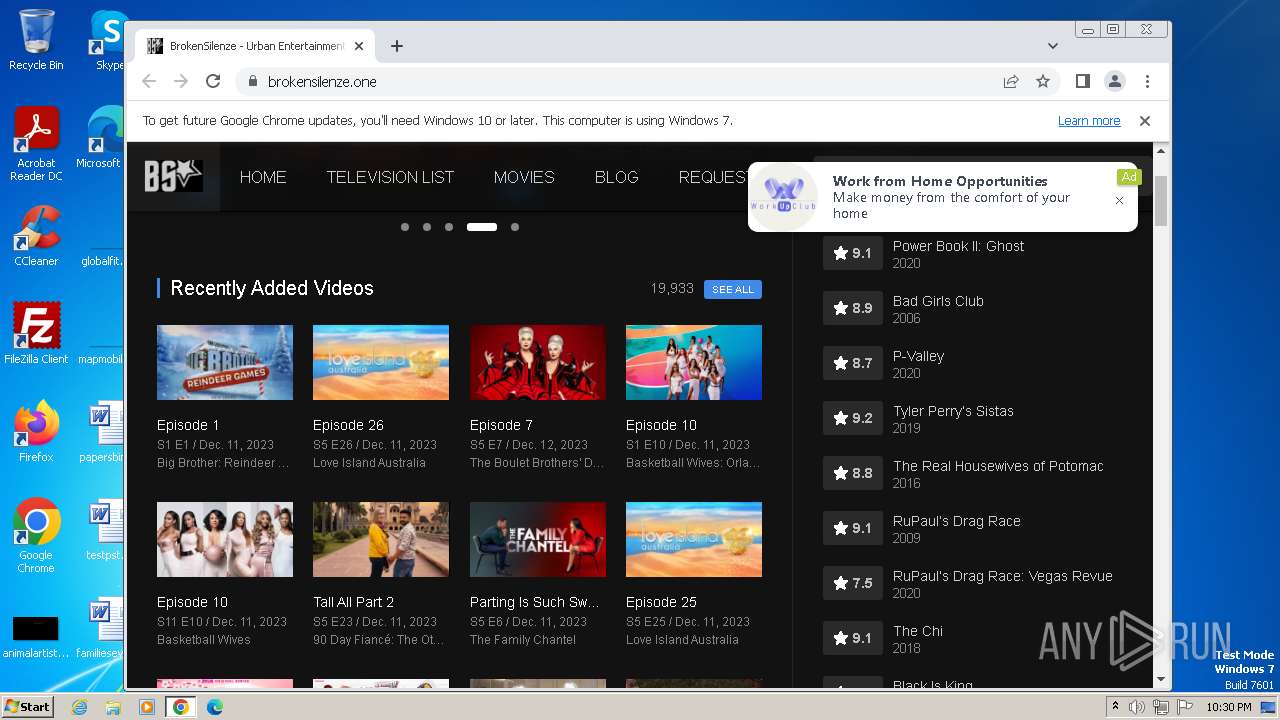The image size is (1280, 720).
Task: Open Internet Explorer in taskbar
Action: (x=80, y=707)
